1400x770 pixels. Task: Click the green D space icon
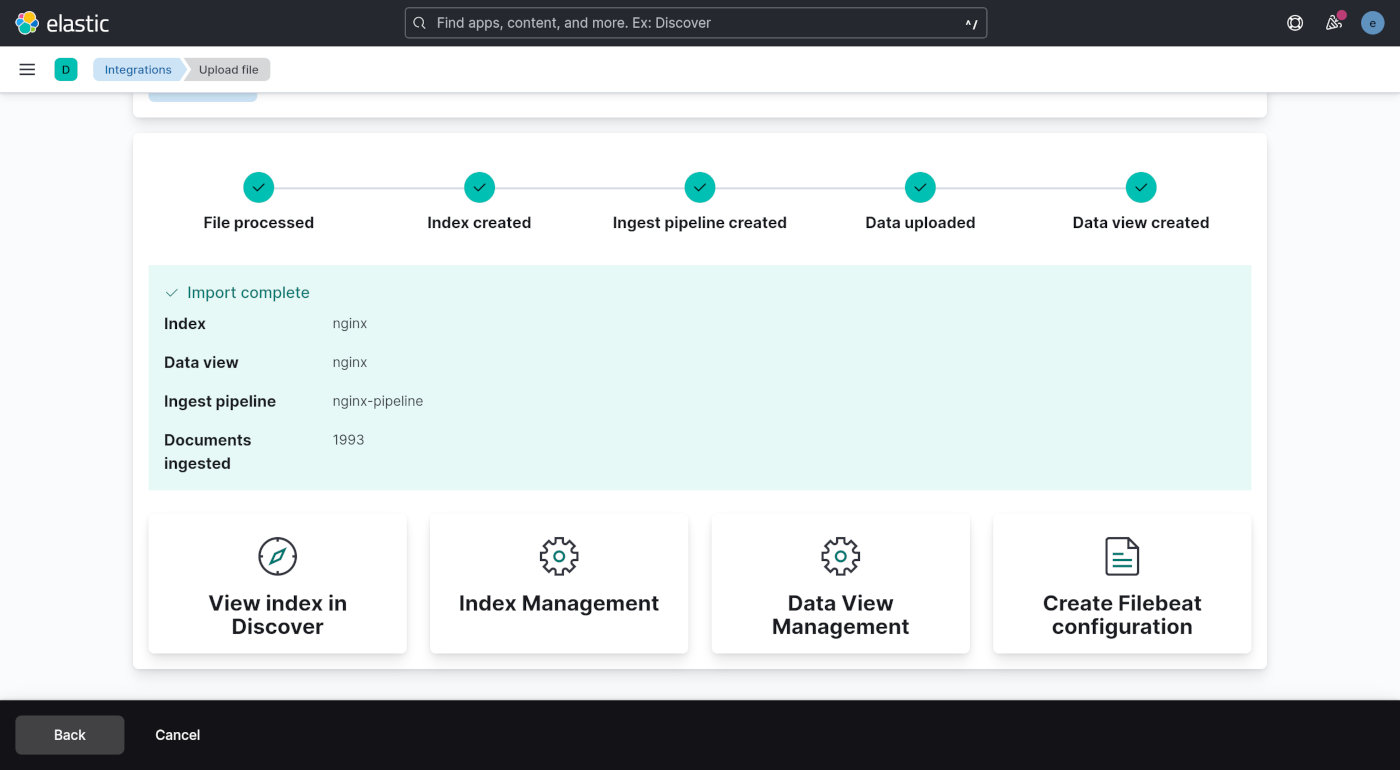tap(65, 69)
